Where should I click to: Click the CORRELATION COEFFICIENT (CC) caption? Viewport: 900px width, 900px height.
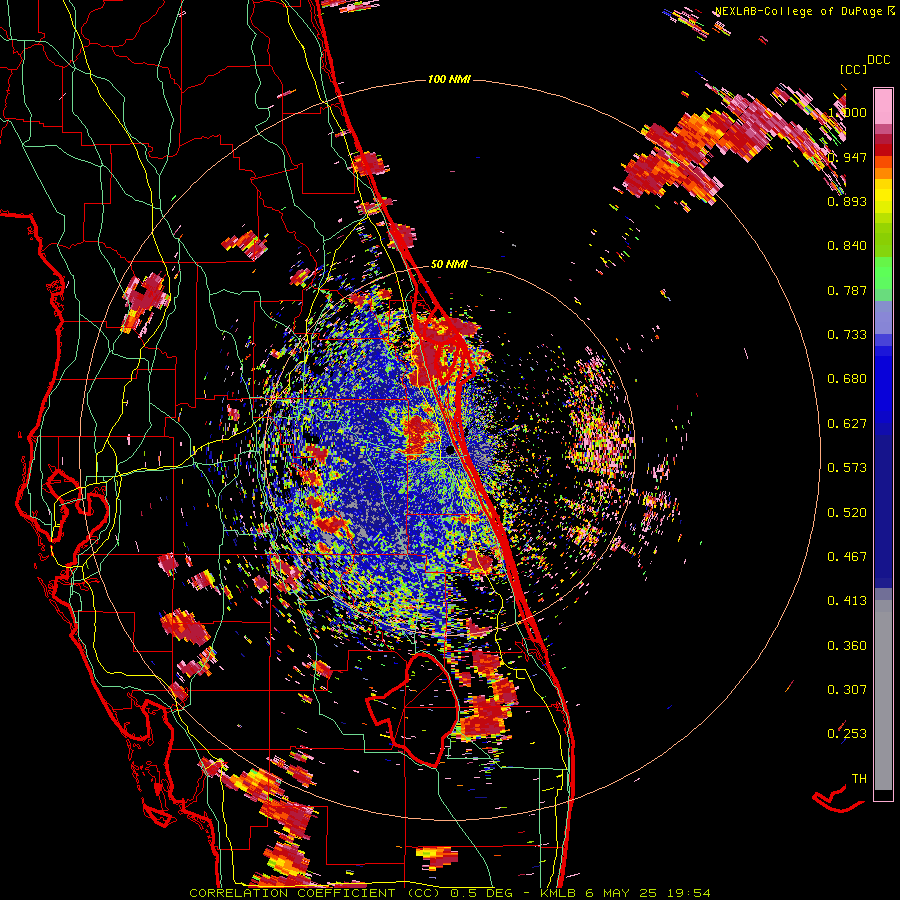(x=315, y=893)
